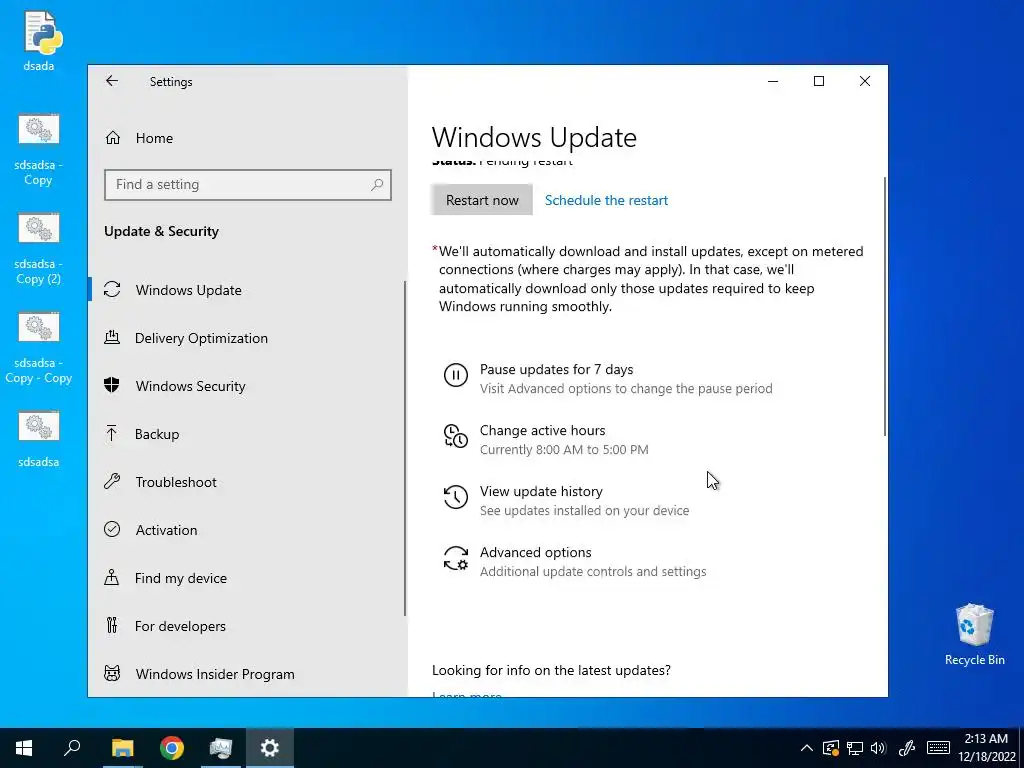Viewport: 1024px width, 768px height.
Task: Open Advanced options
Action: 575,562
